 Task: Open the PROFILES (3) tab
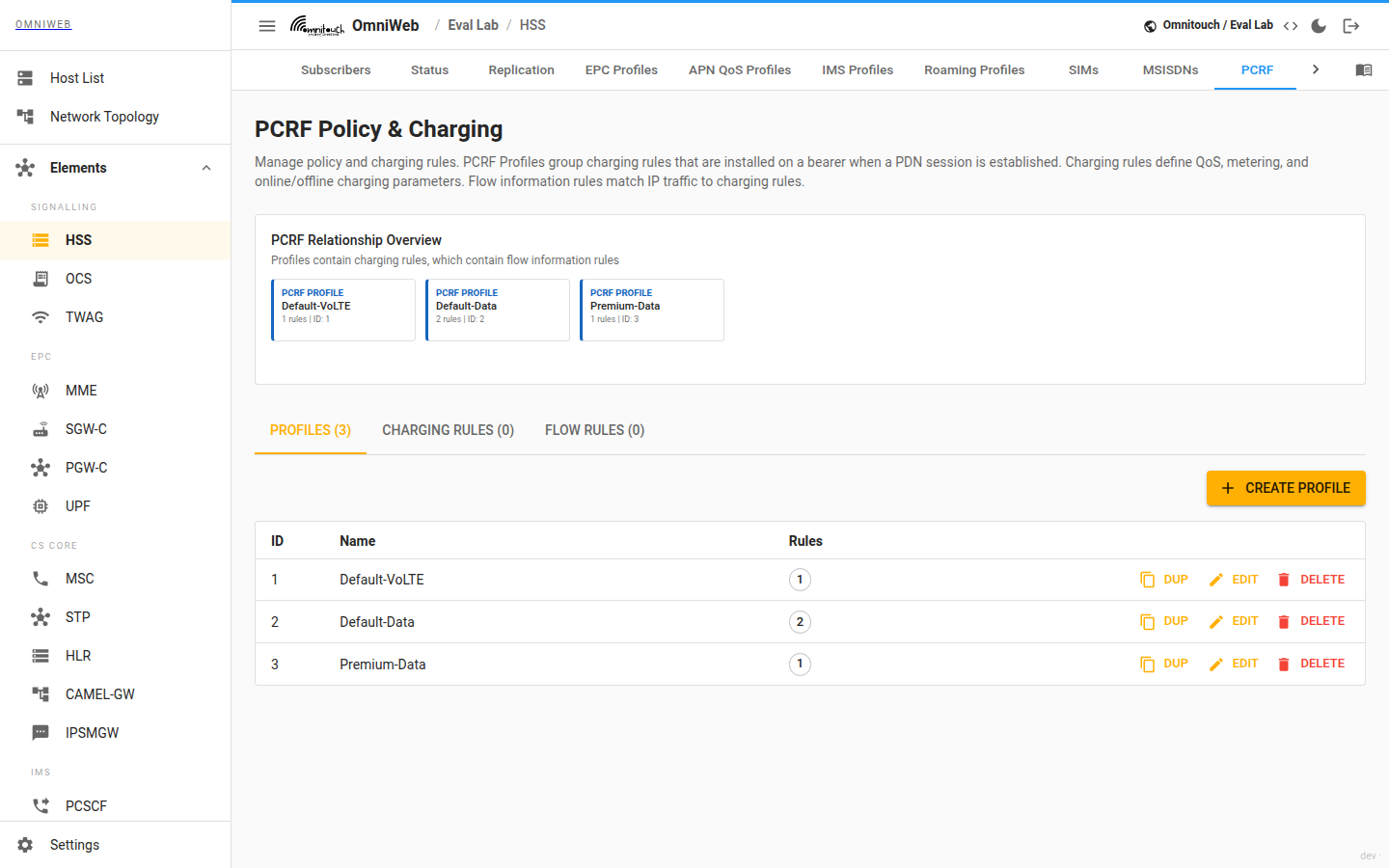click(311, 430)
